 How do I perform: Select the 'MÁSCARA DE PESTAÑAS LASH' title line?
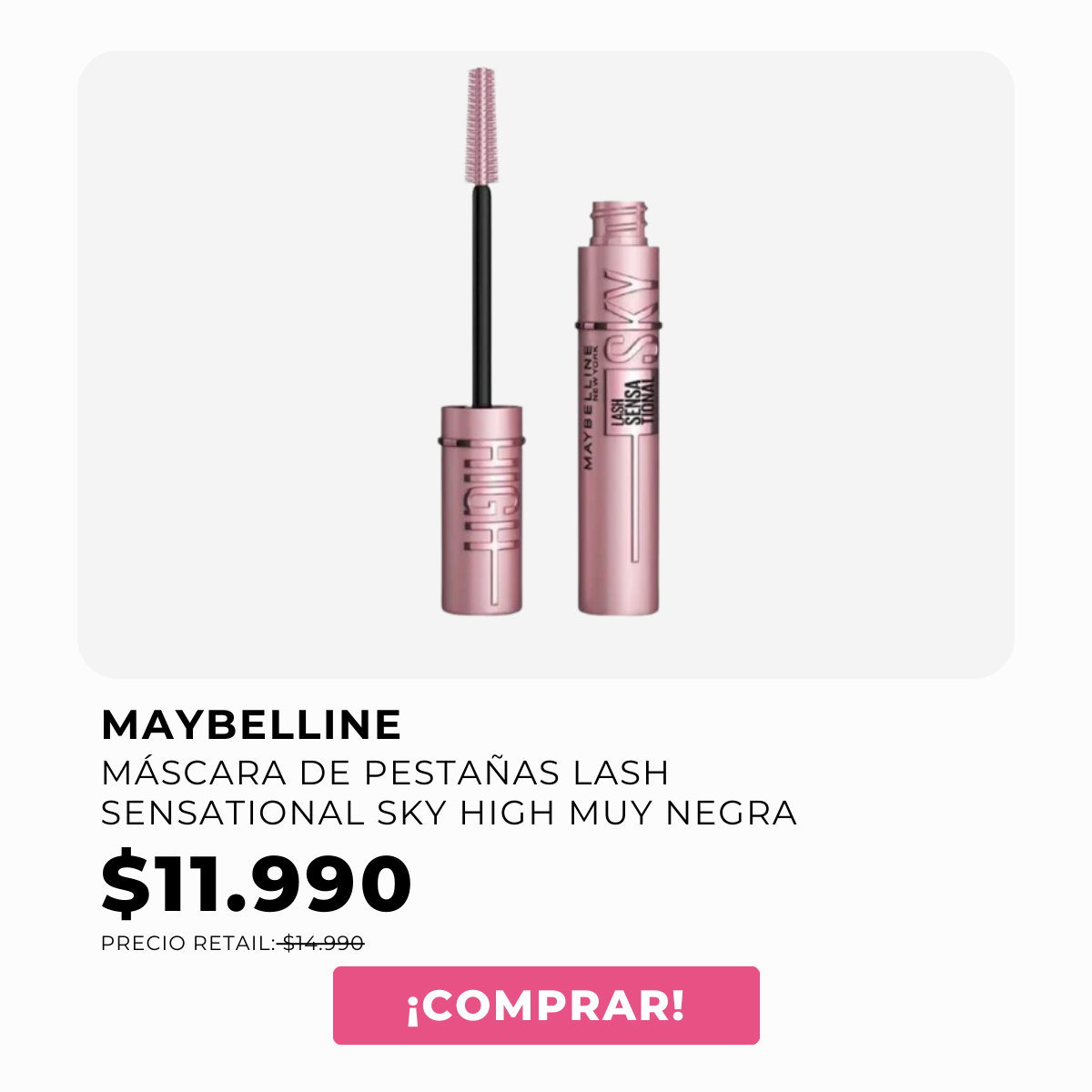click(385, 772)
